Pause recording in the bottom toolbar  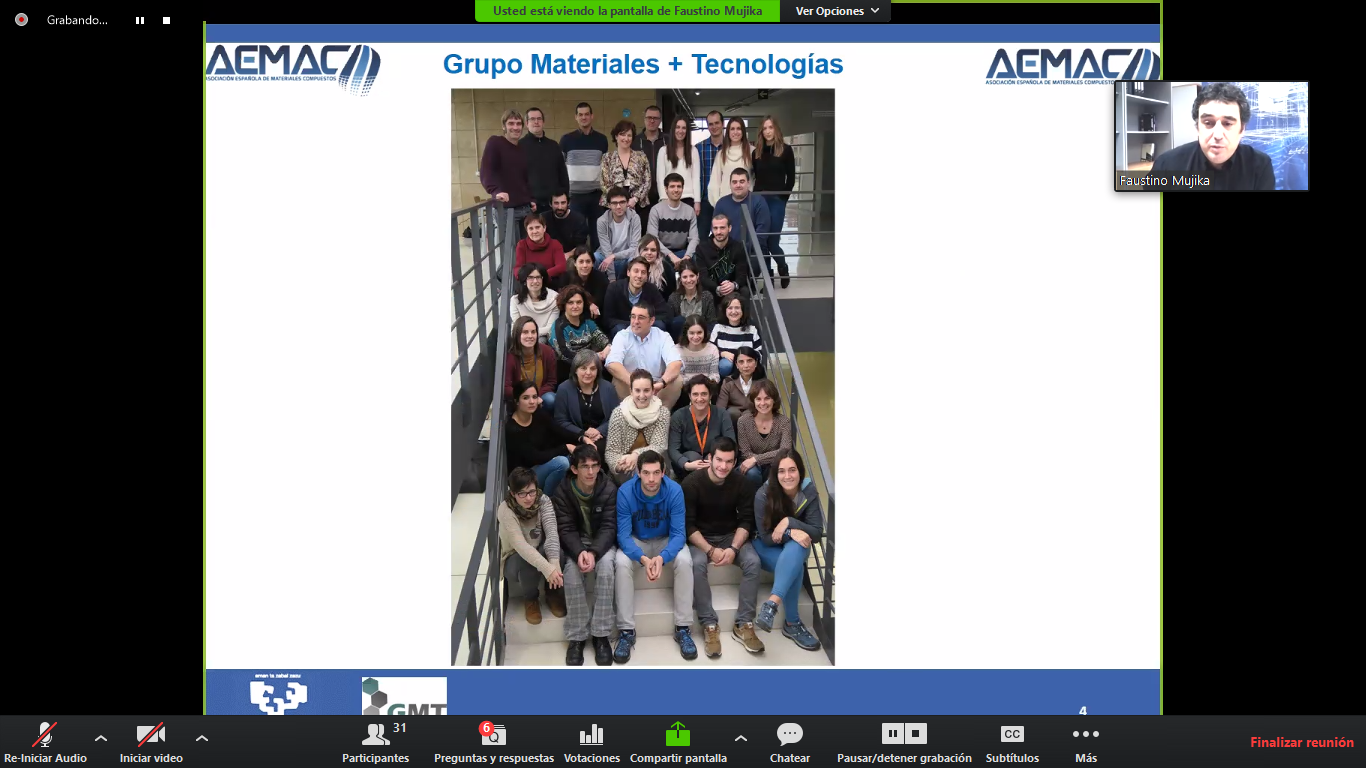click(x=893, y=734)
